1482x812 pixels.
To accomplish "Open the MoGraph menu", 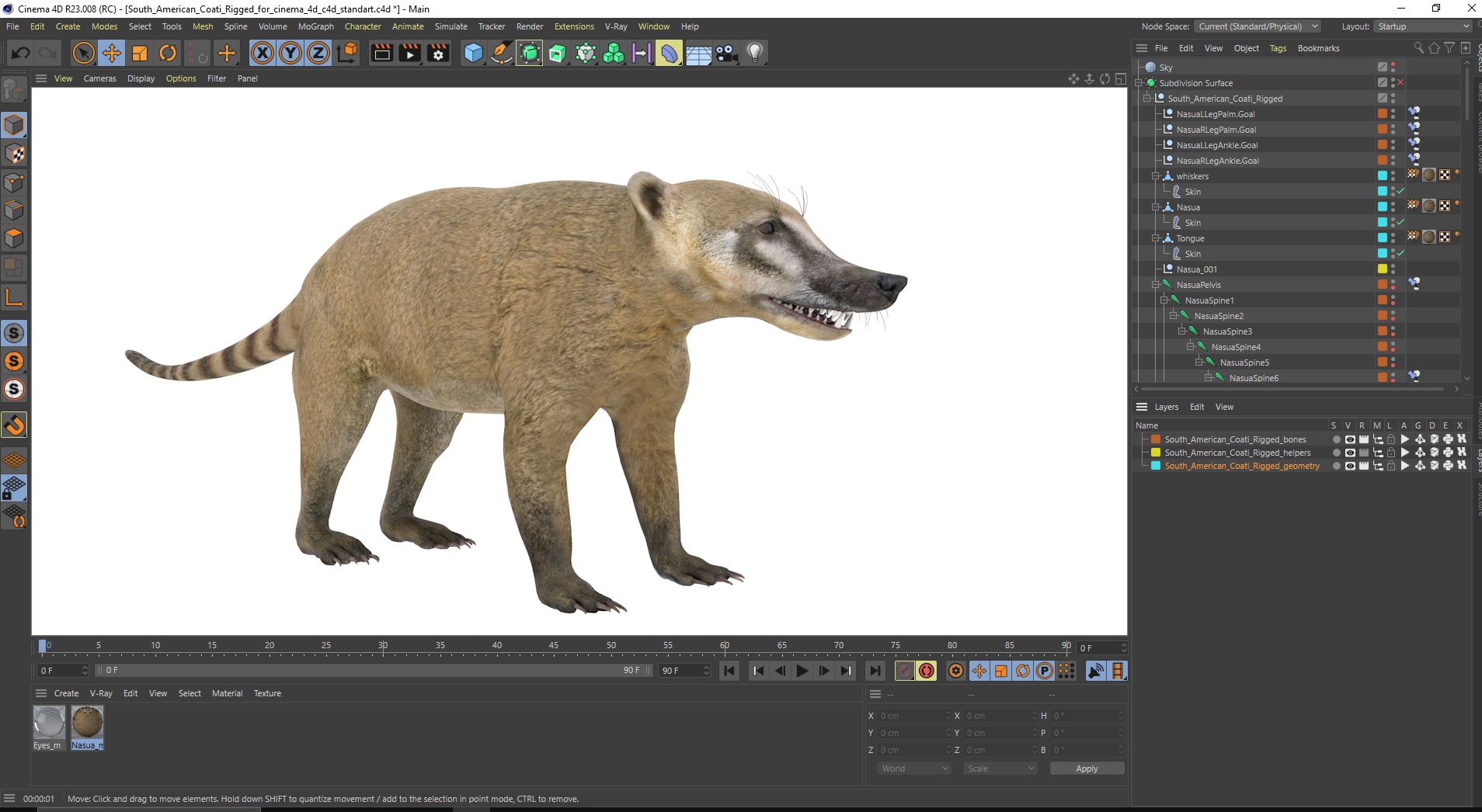I will coord(316,26).
